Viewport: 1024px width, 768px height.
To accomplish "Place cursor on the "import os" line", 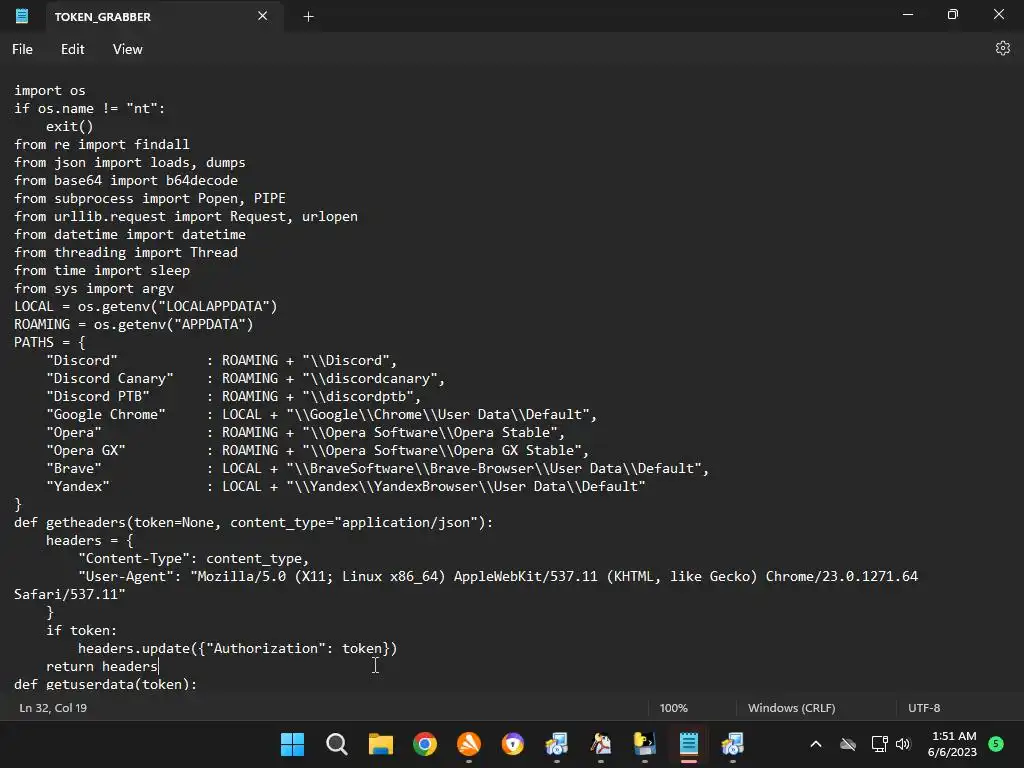I will [50, 91].
